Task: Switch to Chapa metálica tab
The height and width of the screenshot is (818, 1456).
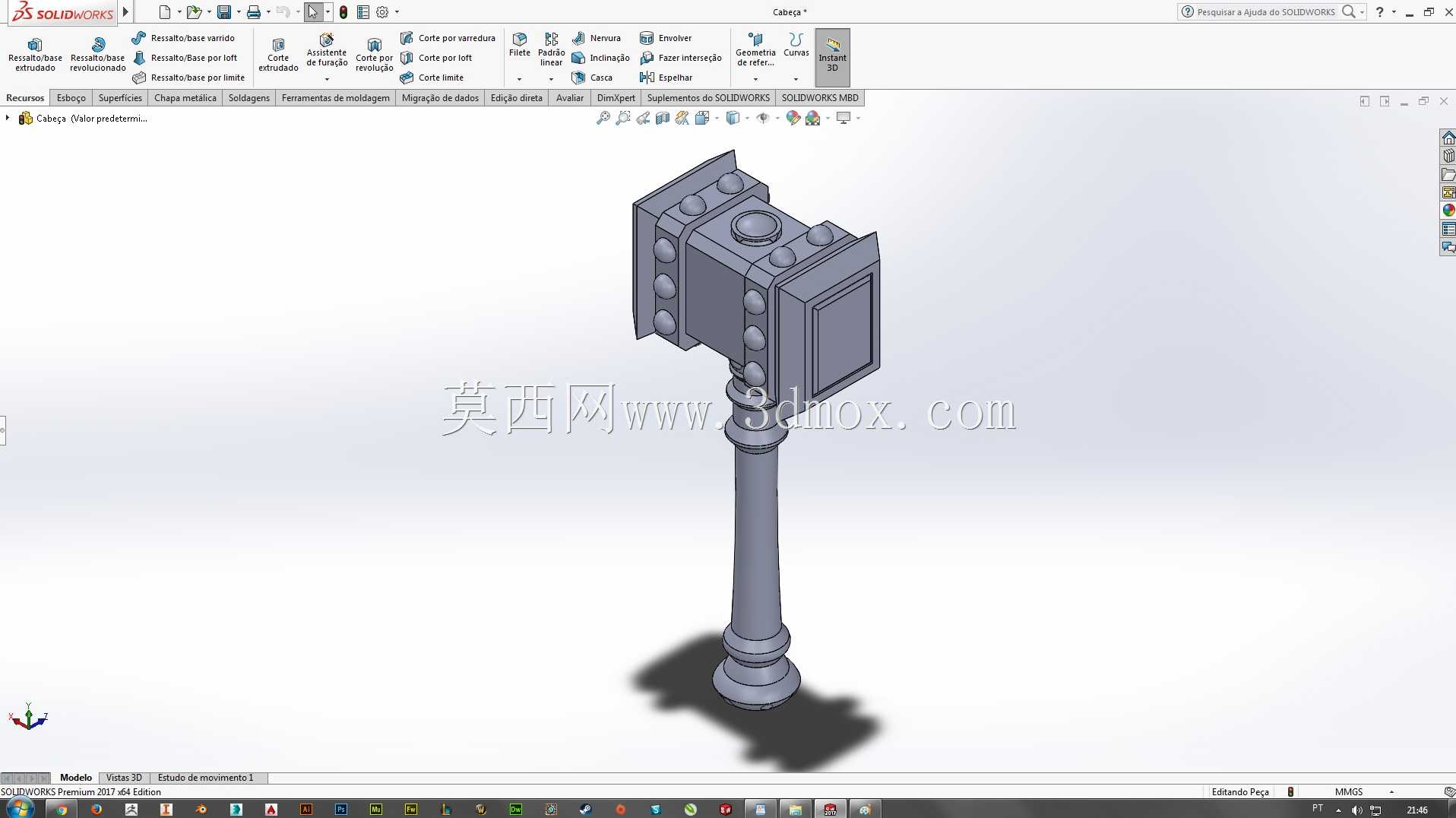Action: pos(185,98)
